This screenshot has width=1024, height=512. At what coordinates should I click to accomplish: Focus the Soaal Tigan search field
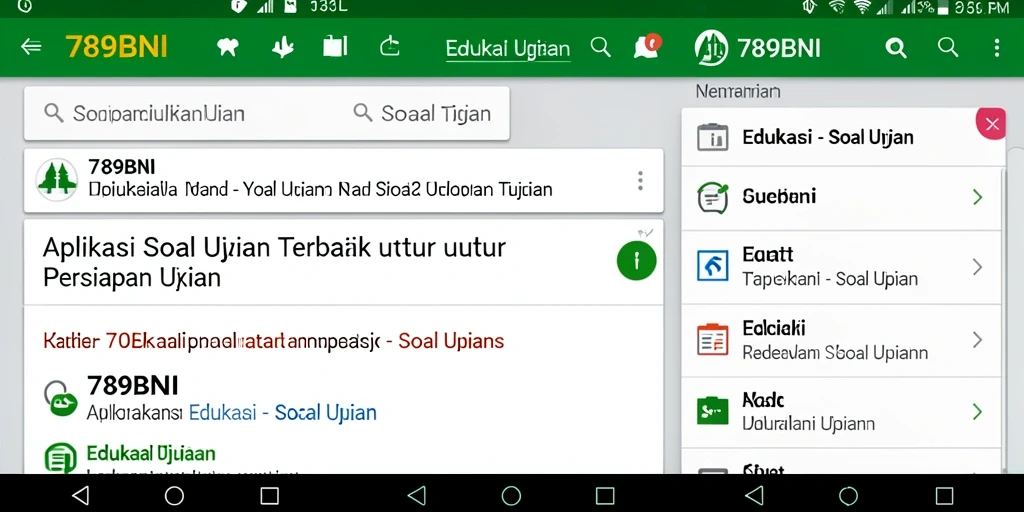pos(422,114)
